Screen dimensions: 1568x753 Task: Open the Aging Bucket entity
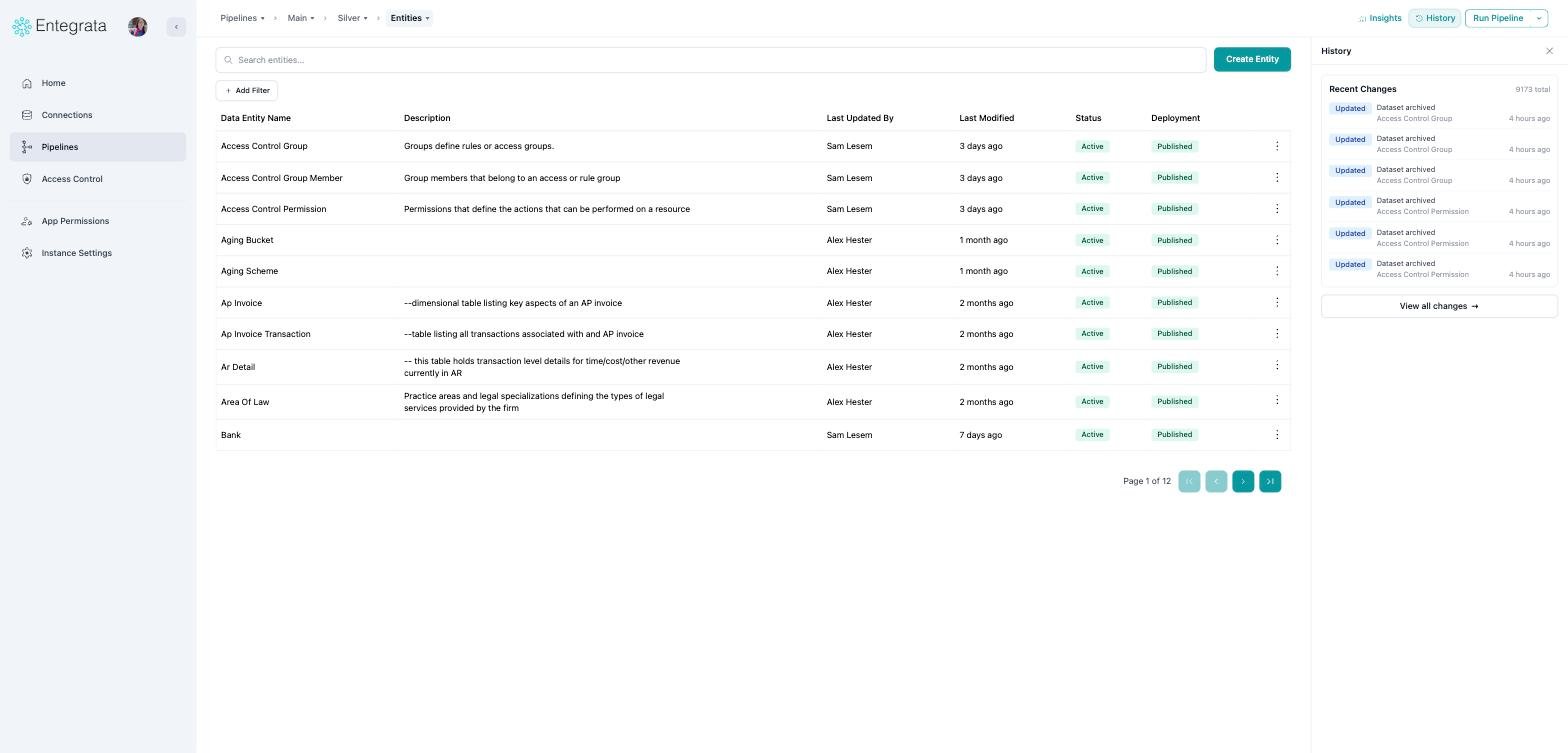point(247,240)
